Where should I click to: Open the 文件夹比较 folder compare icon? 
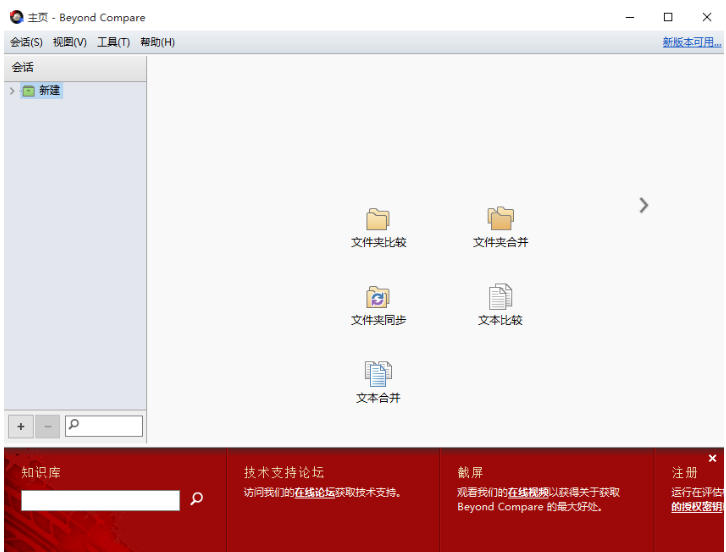(378, 219)
